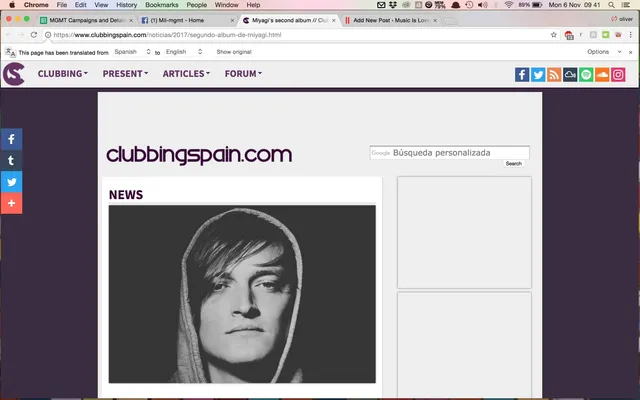Click the NEWS heading
This screenshot has height=400, width=640.
[x=126, y=195]
